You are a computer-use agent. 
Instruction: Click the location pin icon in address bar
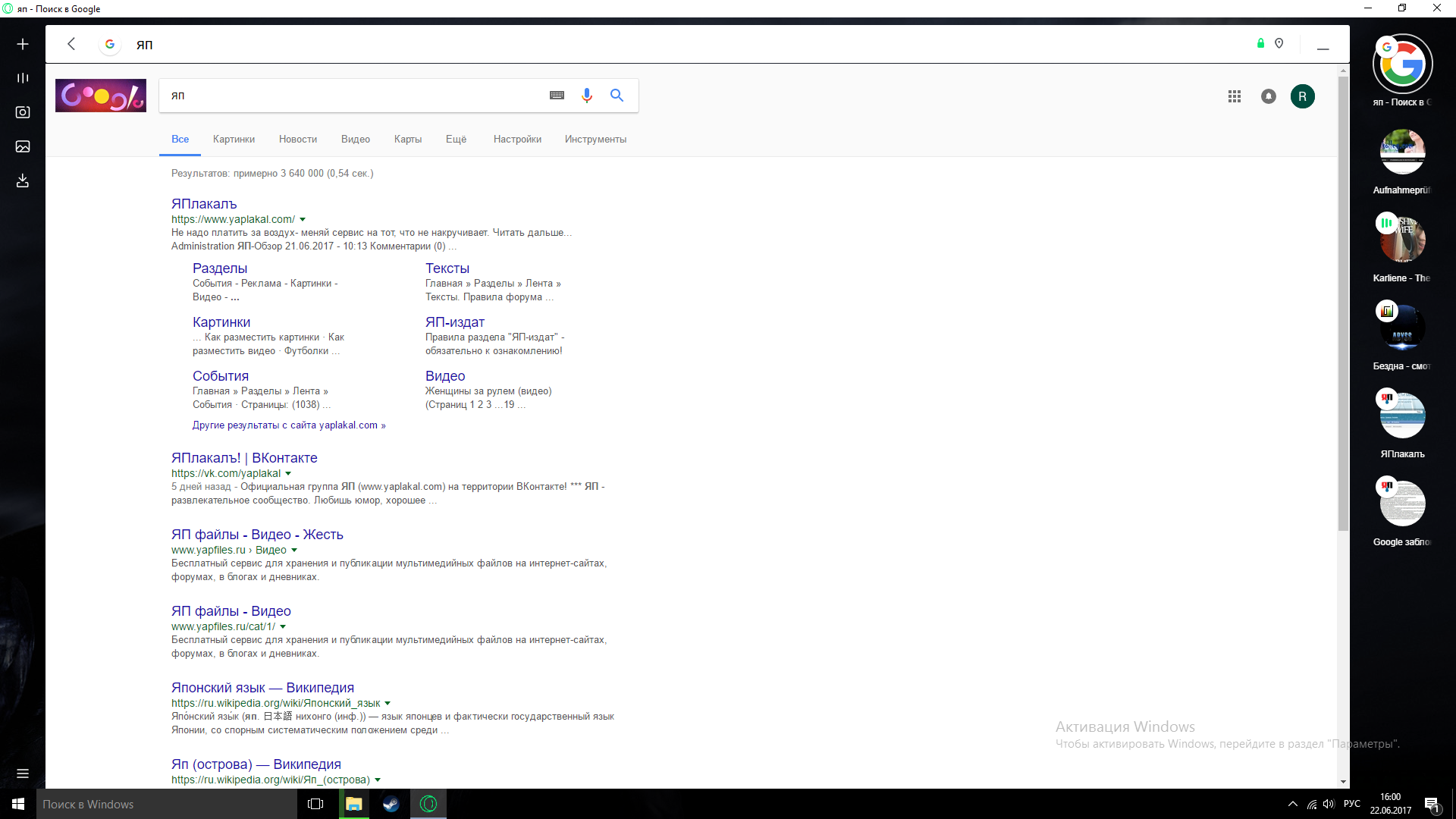[1279, 43]
